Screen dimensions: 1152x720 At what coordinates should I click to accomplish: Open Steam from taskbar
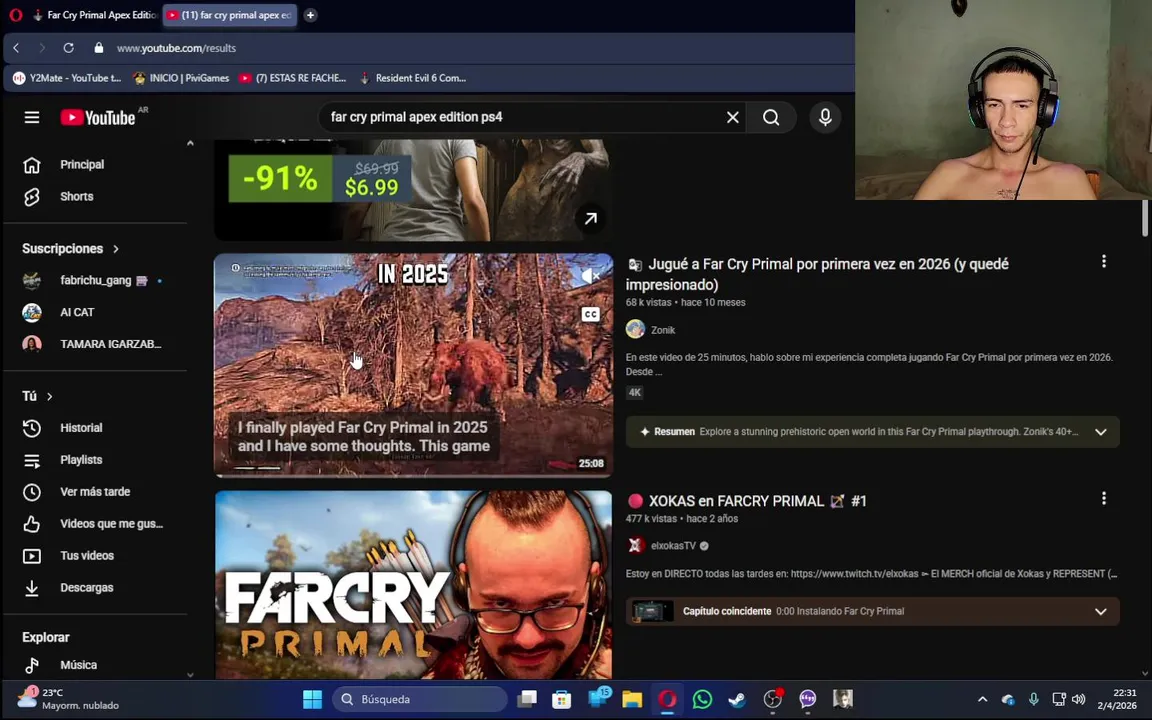point(737,699)
